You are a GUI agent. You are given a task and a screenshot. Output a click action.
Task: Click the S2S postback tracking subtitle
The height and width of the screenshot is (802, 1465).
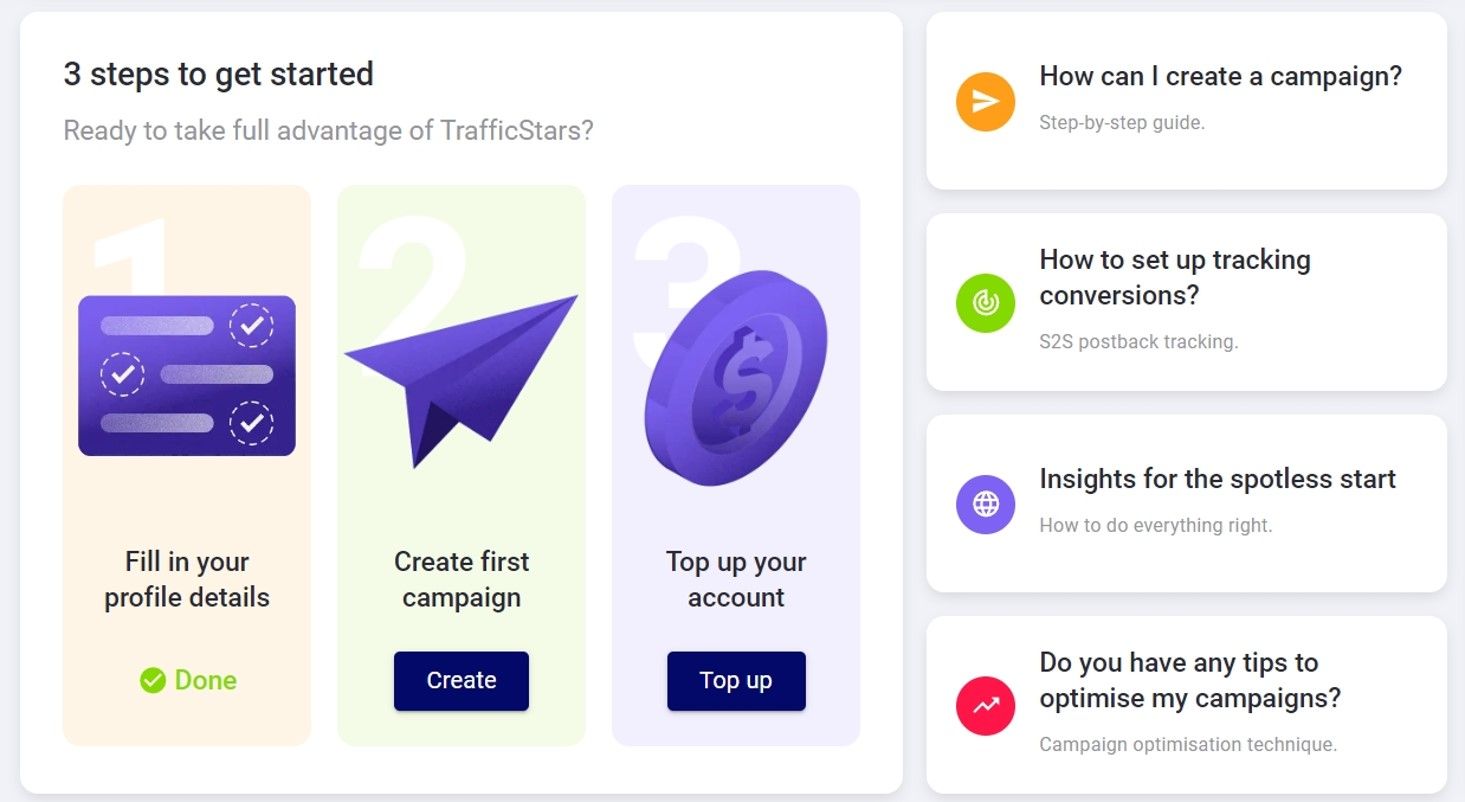point(1139,342)
